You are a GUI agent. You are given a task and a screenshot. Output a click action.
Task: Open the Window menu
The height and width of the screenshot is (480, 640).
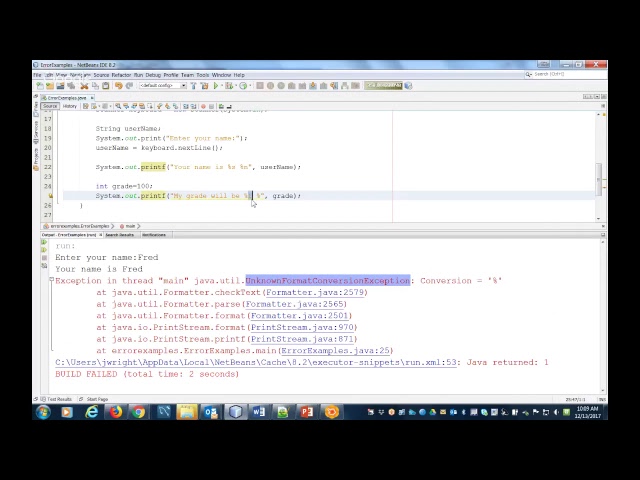click(x=222, y=75)
